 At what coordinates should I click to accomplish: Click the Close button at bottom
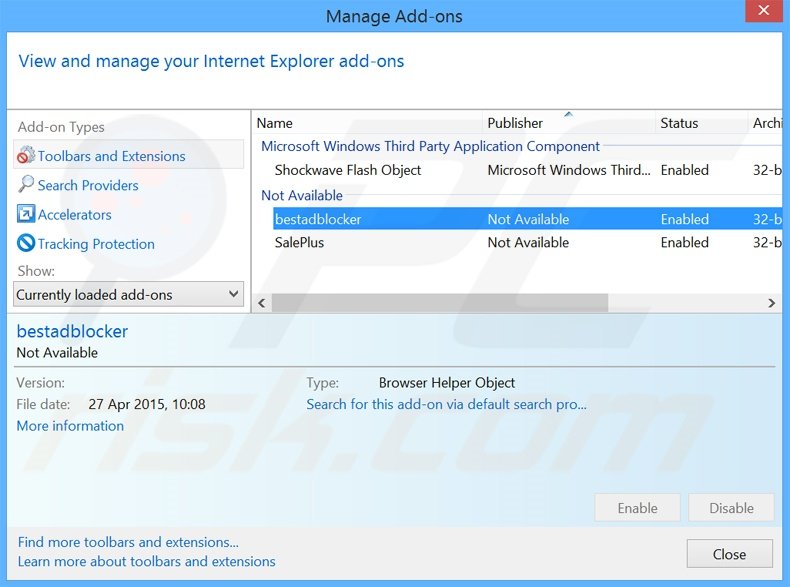point(730,554)
